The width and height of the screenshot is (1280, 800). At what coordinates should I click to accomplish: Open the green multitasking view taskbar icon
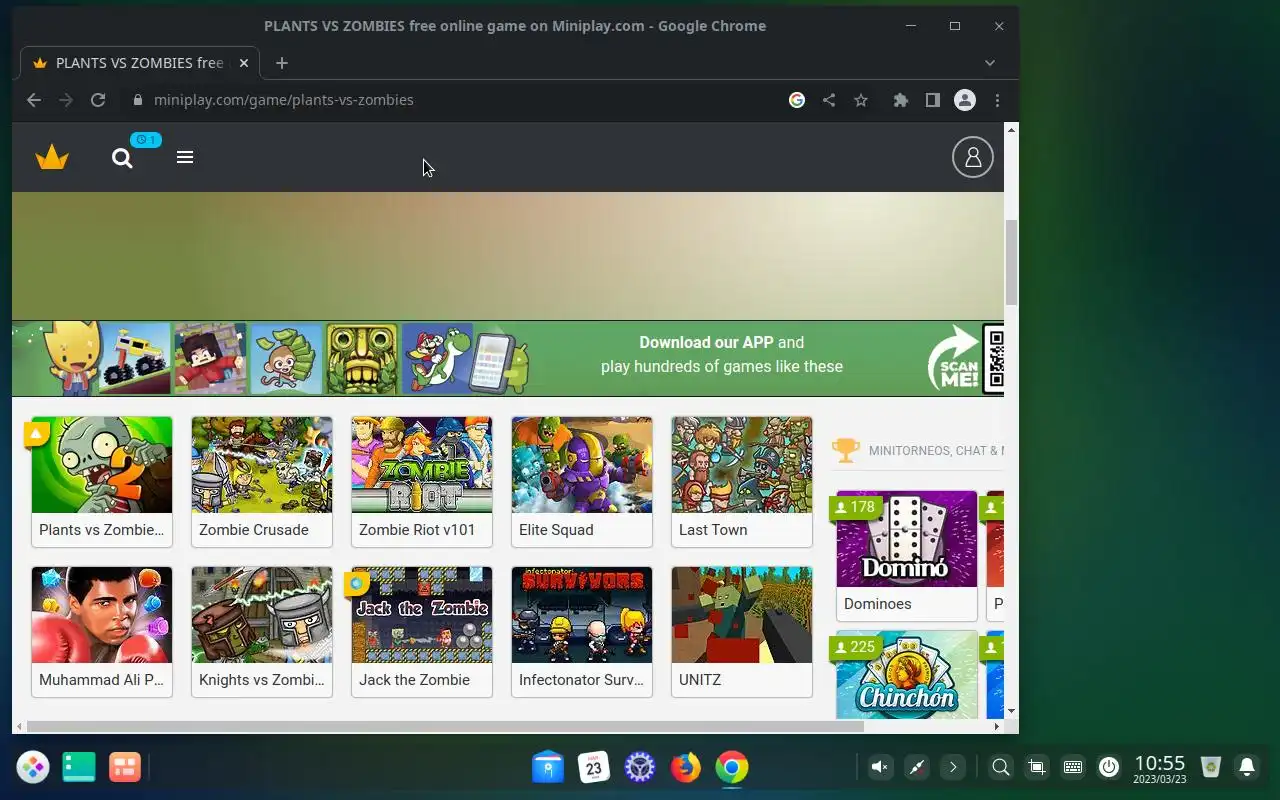tap(79, 767)
